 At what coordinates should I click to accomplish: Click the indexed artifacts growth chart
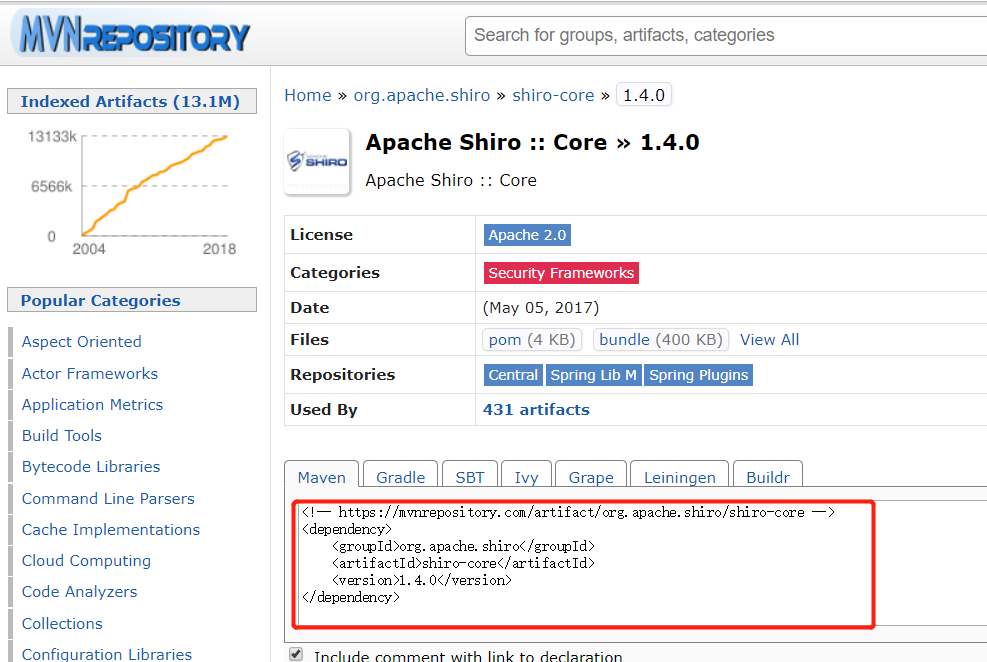[x=132, y=191]
